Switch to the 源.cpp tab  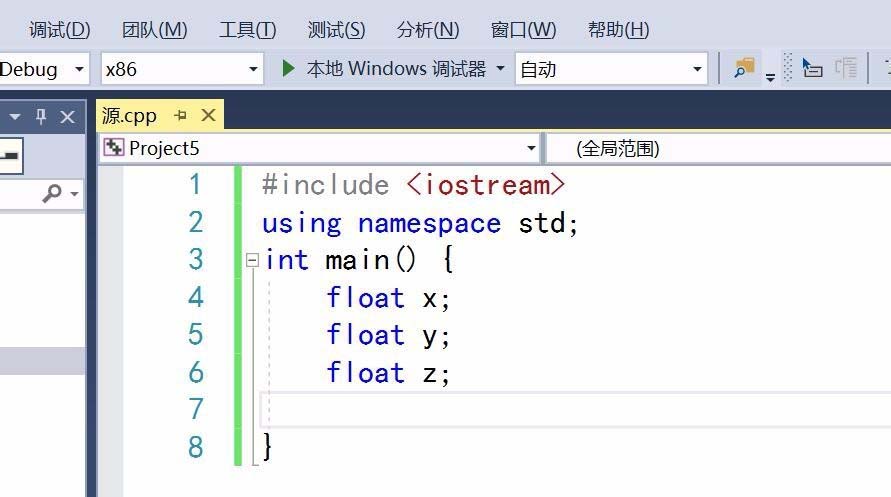[130, 116]
